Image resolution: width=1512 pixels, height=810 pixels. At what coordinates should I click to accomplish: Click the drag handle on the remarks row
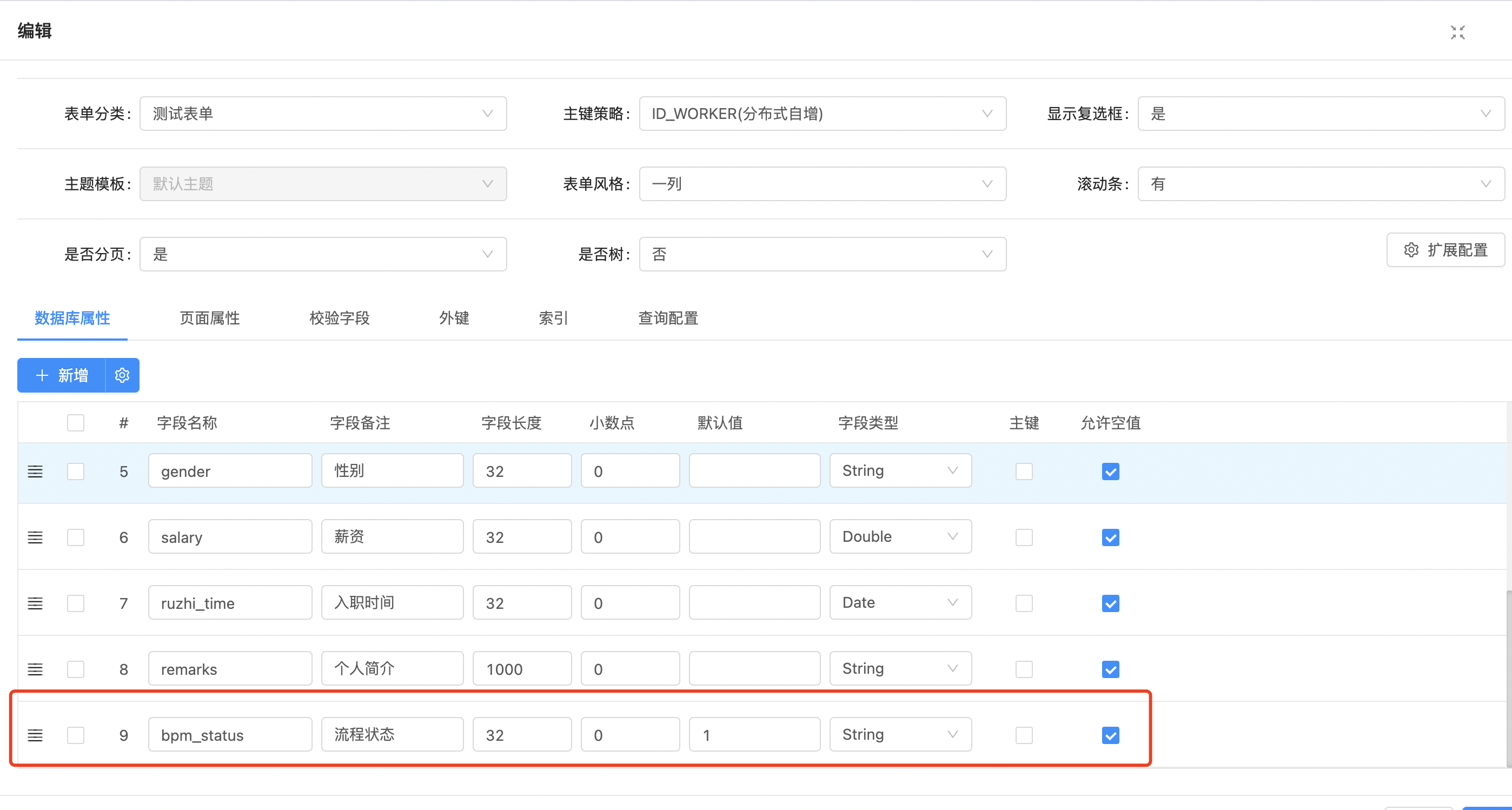tap(35, 669)
